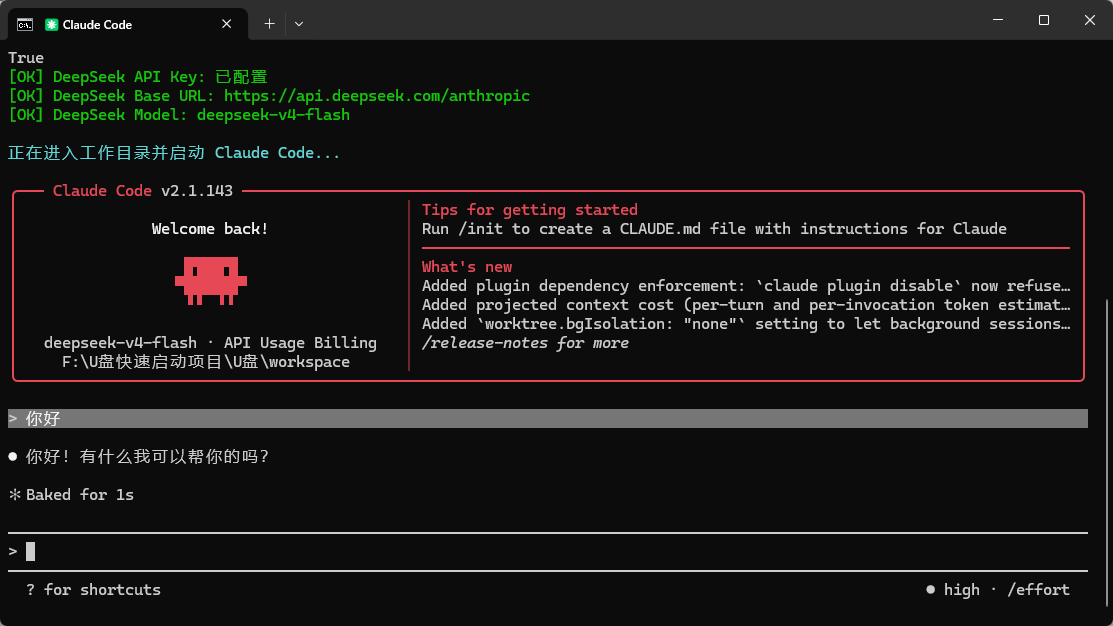Click the 'True' output line
1113x626 pixels.
point(26,58)
